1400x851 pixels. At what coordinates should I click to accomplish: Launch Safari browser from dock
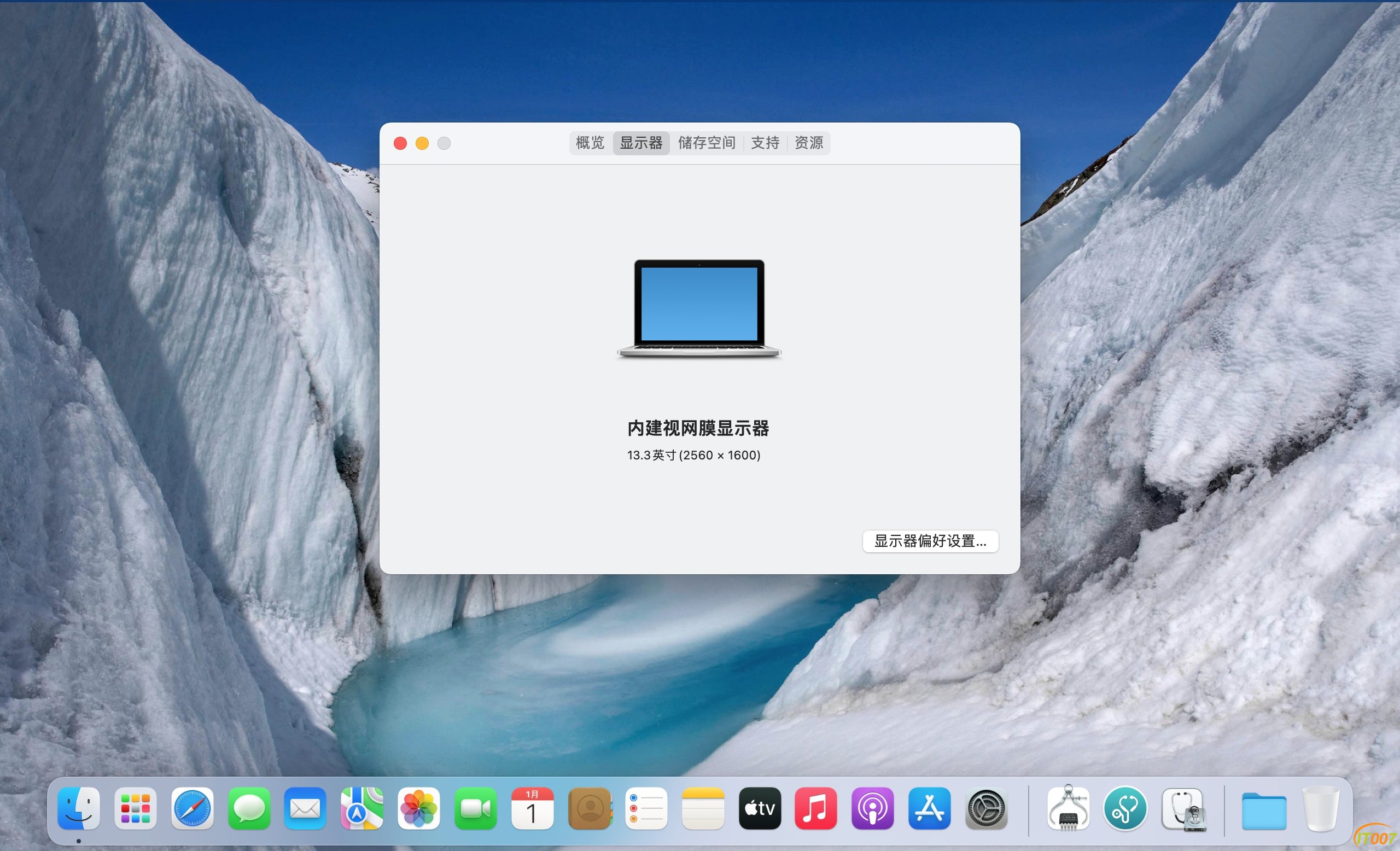[x=192, y=808]
